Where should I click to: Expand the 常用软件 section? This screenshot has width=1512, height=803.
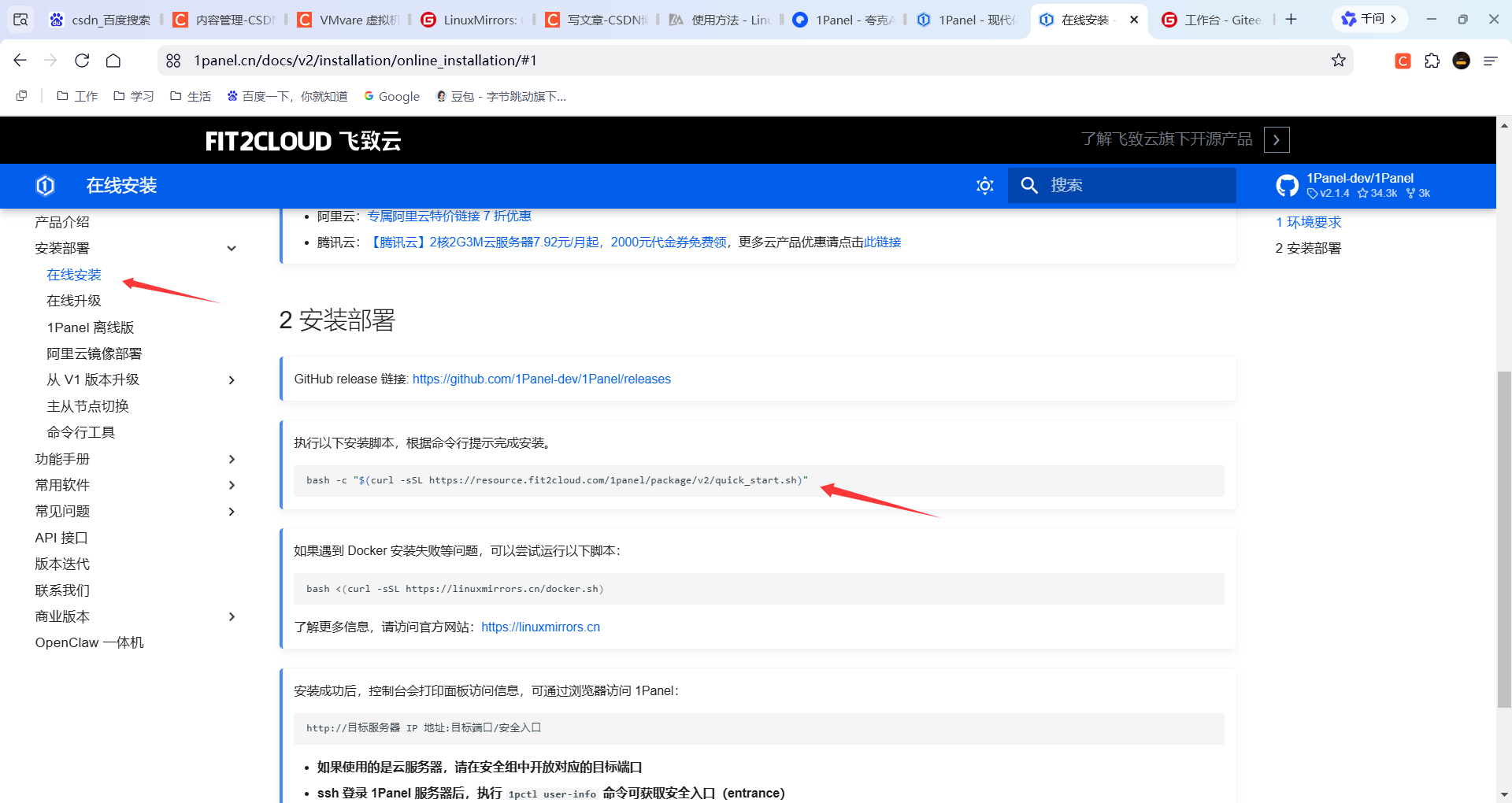[x=232, y=485]
